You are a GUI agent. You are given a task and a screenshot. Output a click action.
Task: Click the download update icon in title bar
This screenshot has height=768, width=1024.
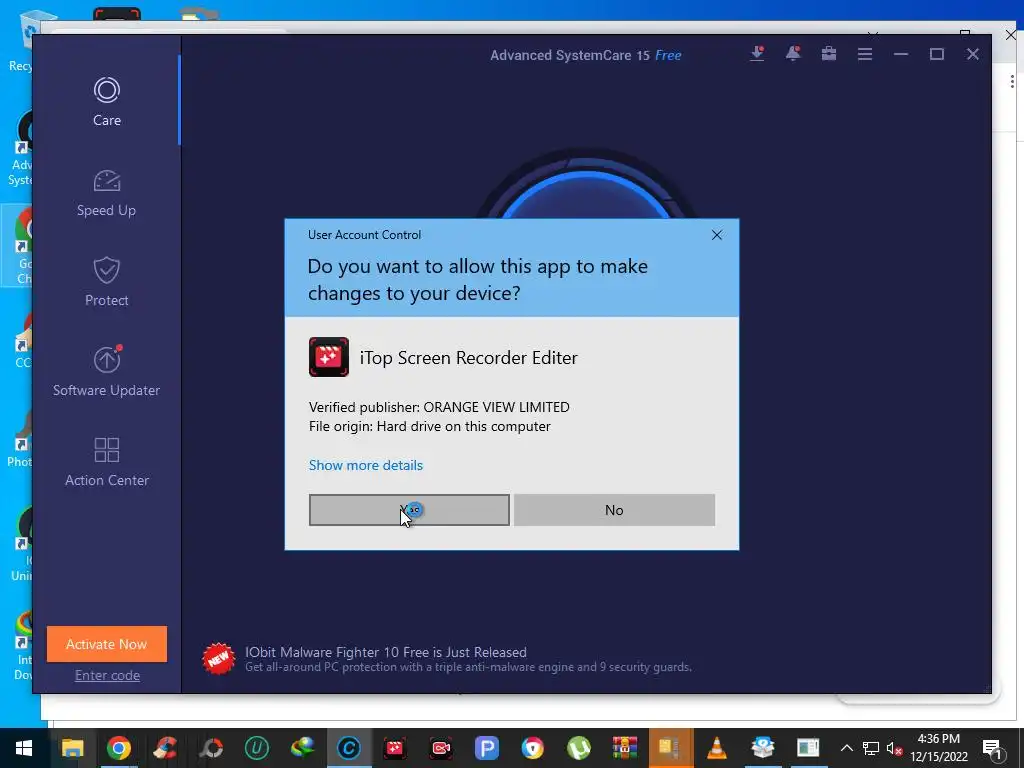point(757,54)
